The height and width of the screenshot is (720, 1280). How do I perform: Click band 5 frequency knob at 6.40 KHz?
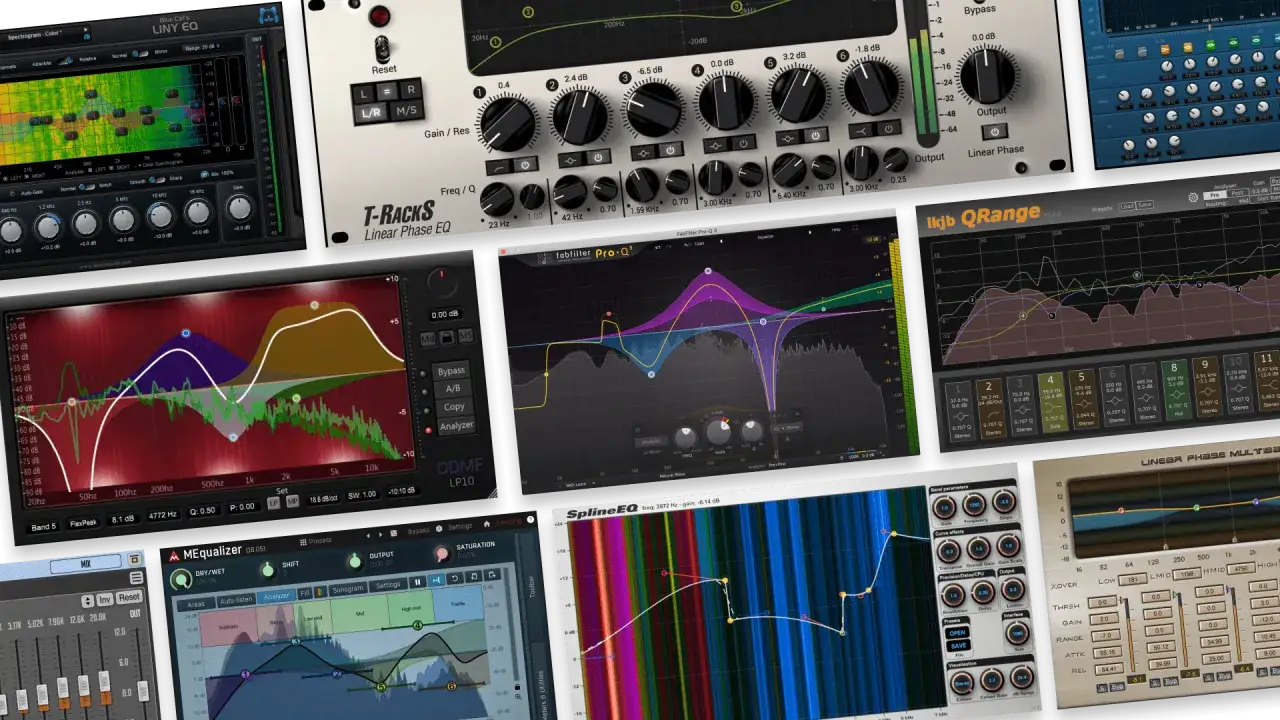point(789,169)
